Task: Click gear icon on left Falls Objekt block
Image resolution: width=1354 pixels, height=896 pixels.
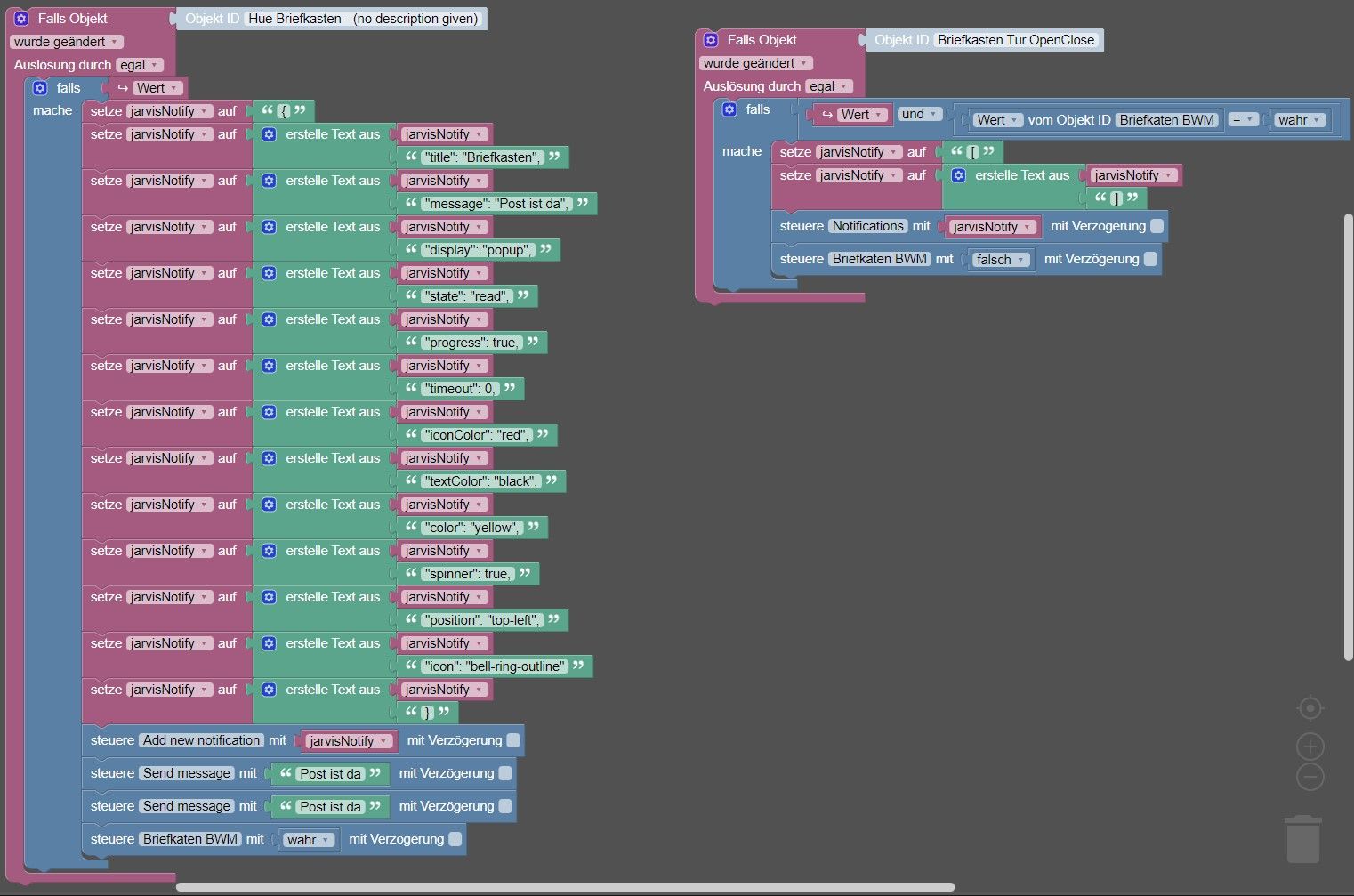Action: pos(21,19)
